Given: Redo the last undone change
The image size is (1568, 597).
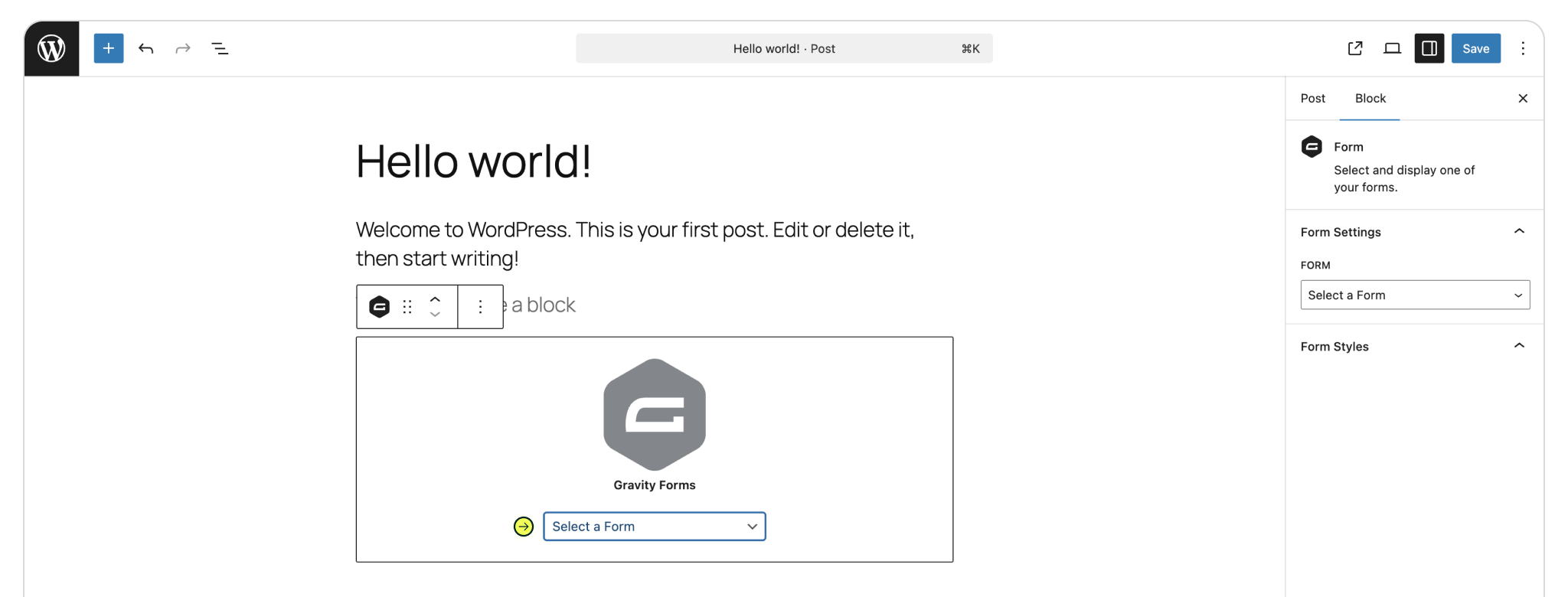Looking at the screenshot, I should tap(182, 48).
